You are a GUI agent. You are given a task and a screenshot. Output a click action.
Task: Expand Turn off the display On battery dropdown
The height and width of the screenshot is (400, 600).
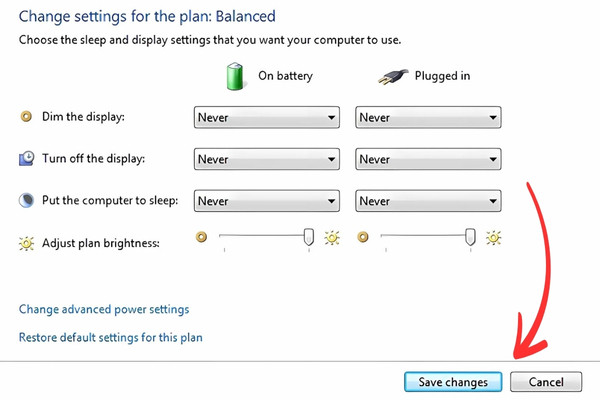265,159
